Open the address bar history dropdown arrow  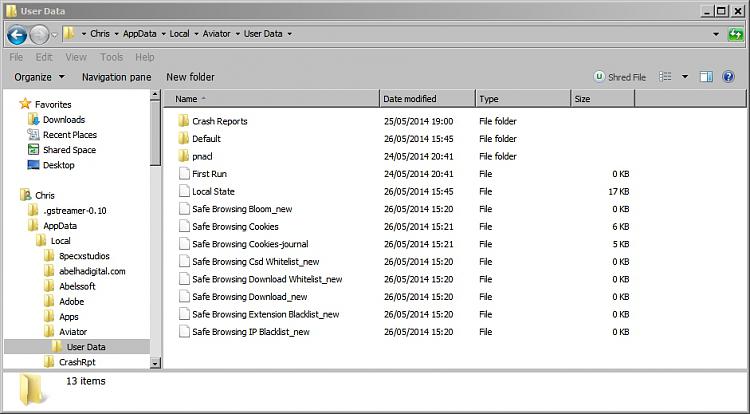716,34
